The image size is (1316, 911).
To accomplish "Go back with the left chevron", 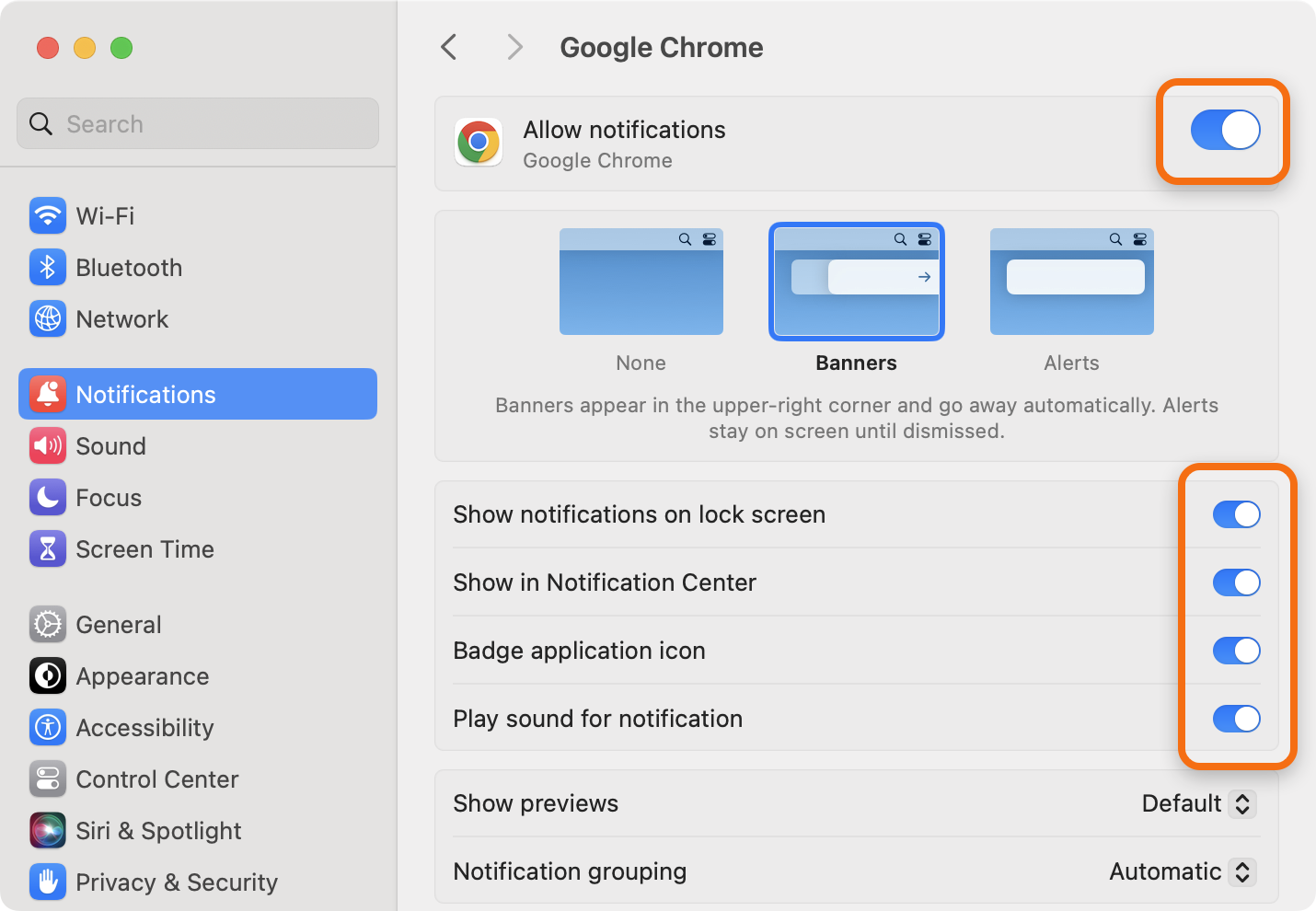I will [x=449, y=47].
